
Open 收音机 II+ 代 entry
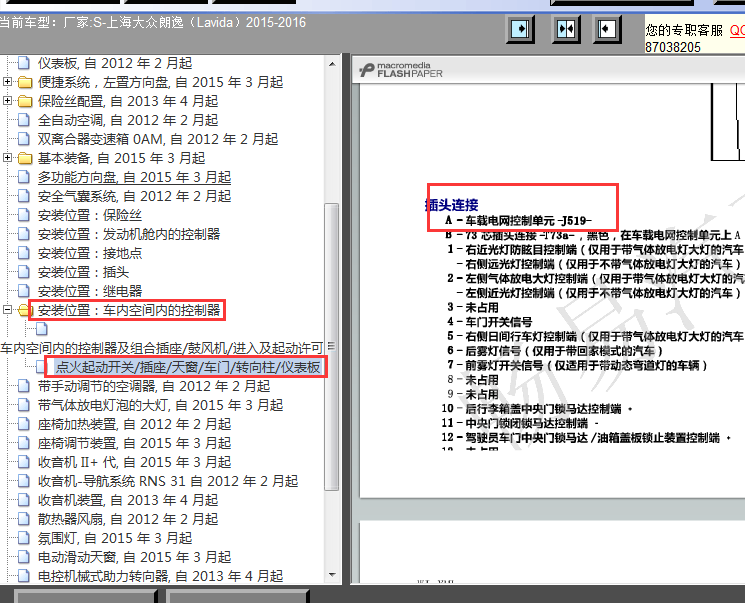pos(134,462)
